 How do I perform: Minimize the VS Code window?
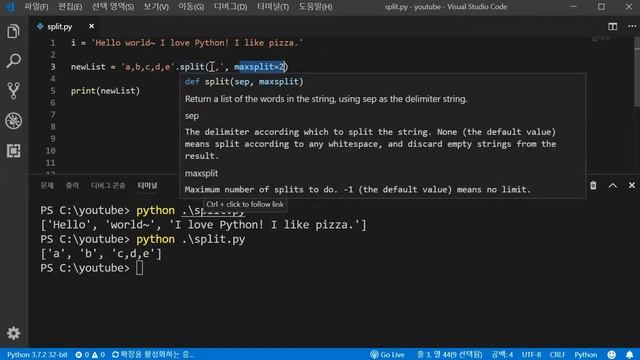574,7
